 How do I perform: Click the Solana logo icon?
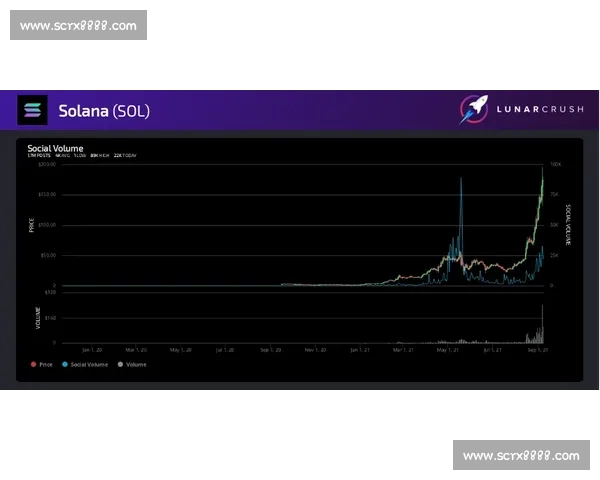point(34,110)
